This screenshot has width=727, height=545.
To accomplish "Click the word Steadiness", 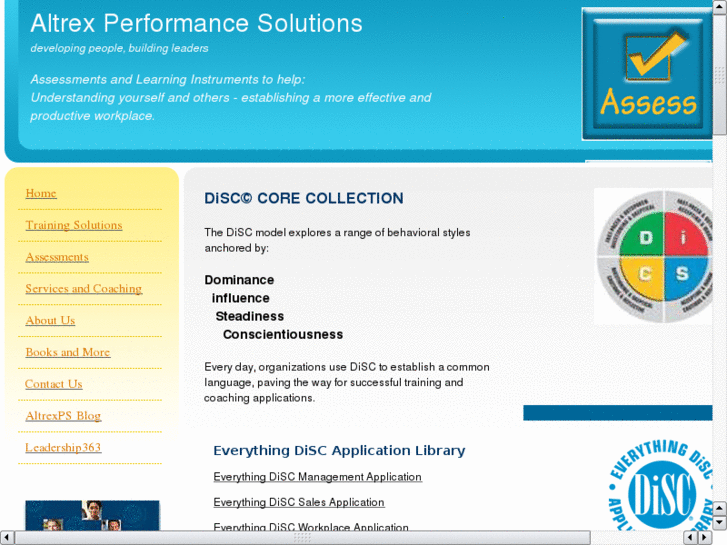I will coord(250,316).
